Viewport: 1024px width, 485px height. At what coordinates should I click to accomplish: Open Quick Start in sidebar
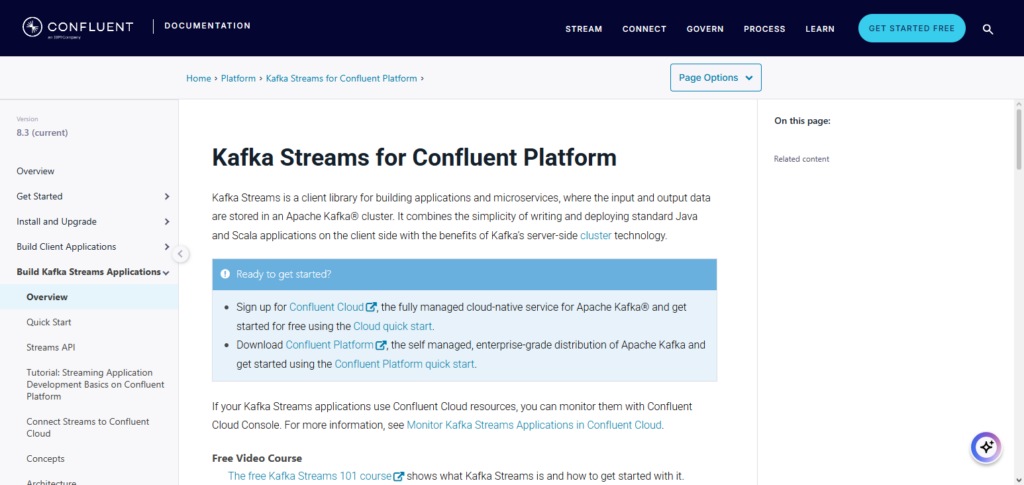coord(49,322)
